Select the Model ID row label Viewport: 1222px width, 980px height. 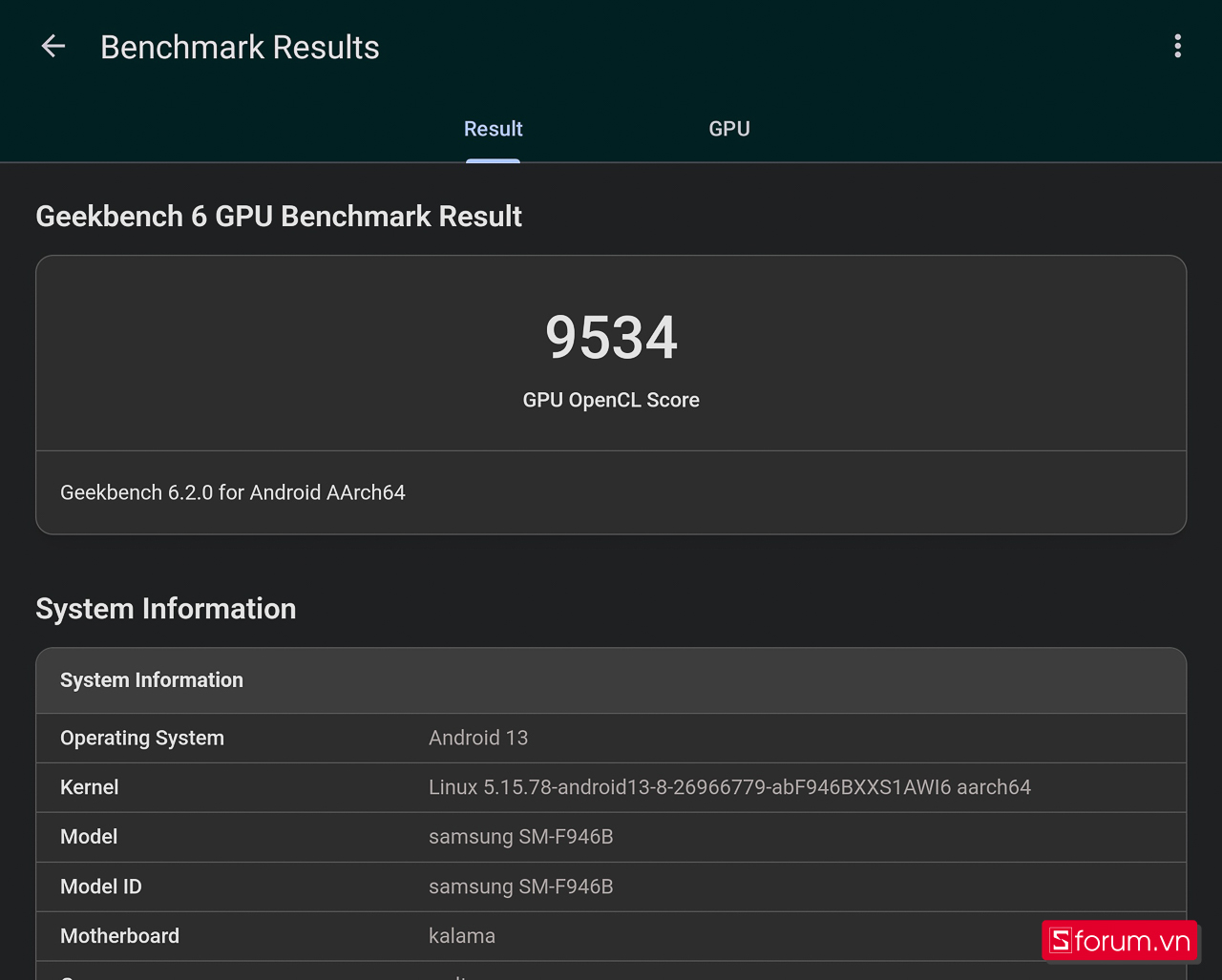click(101, 886)
